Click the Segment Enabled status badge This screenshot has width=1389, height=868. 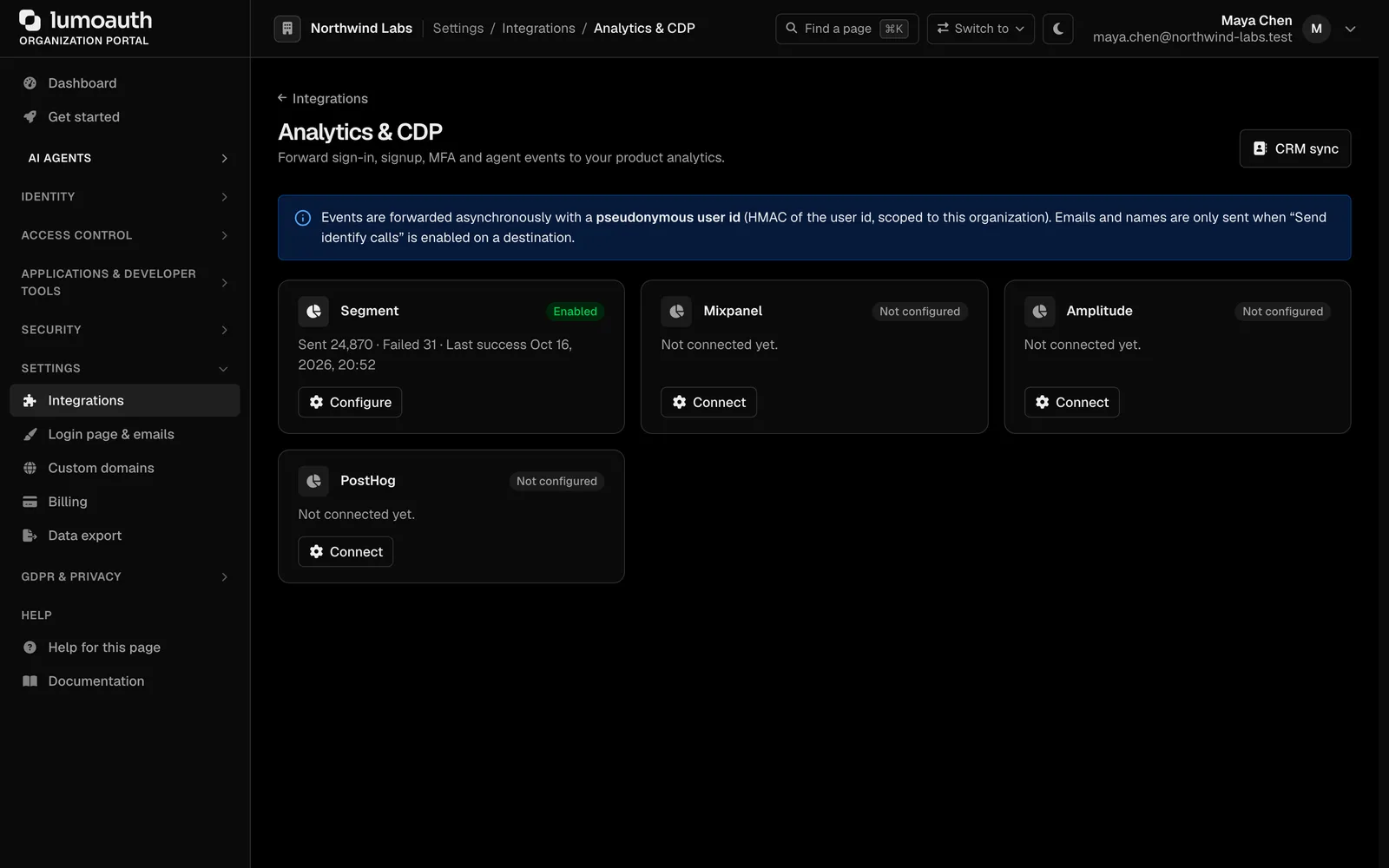575,312
